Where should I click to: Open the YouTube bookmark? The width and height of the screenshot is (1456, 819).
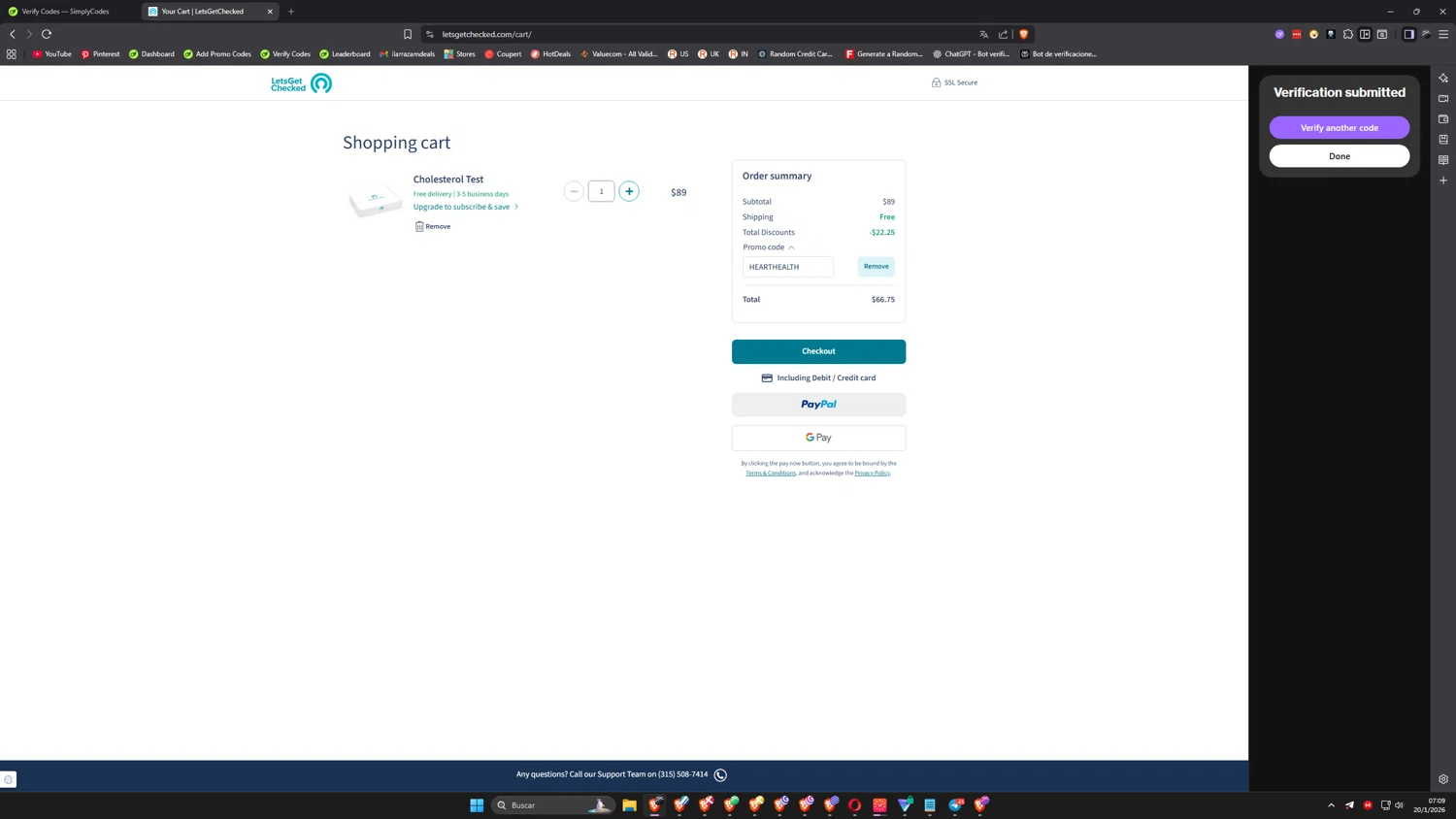[x=52, y=54]
